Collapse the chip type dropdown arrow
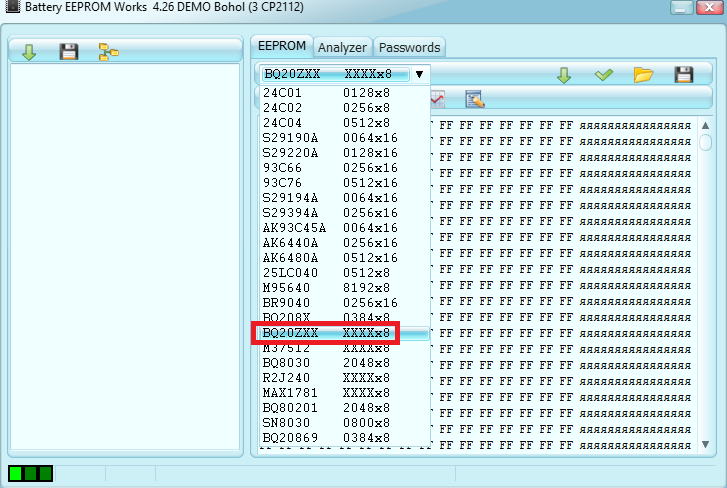The height and width of the screenshot is (488, 727). (420, 74)
